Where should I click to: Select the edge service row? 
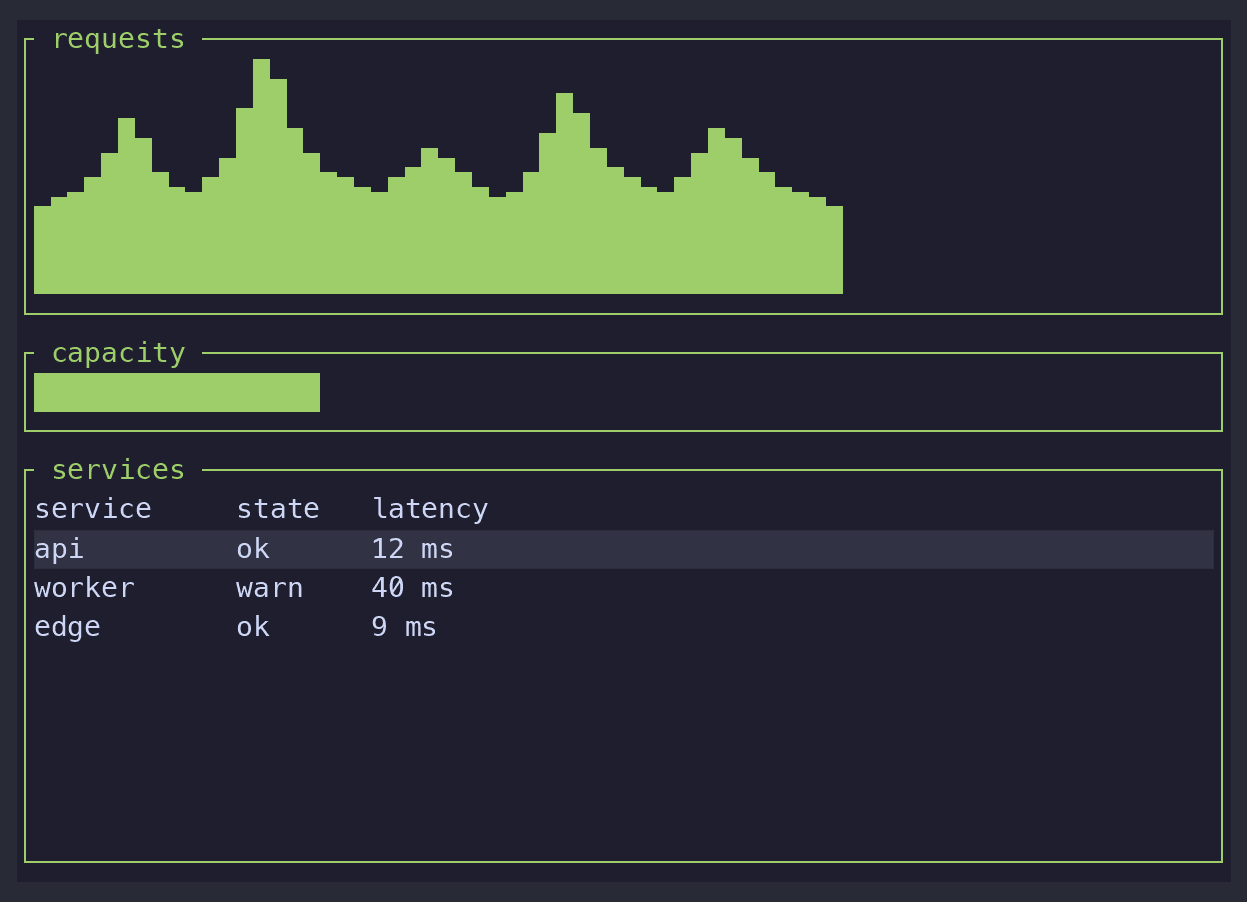[x=624, y=627]
